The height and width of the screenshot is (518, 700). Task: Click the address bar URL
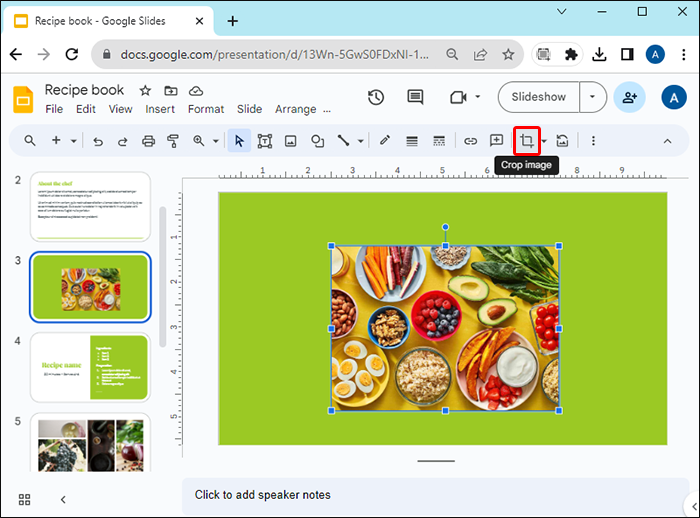[274, 54]
